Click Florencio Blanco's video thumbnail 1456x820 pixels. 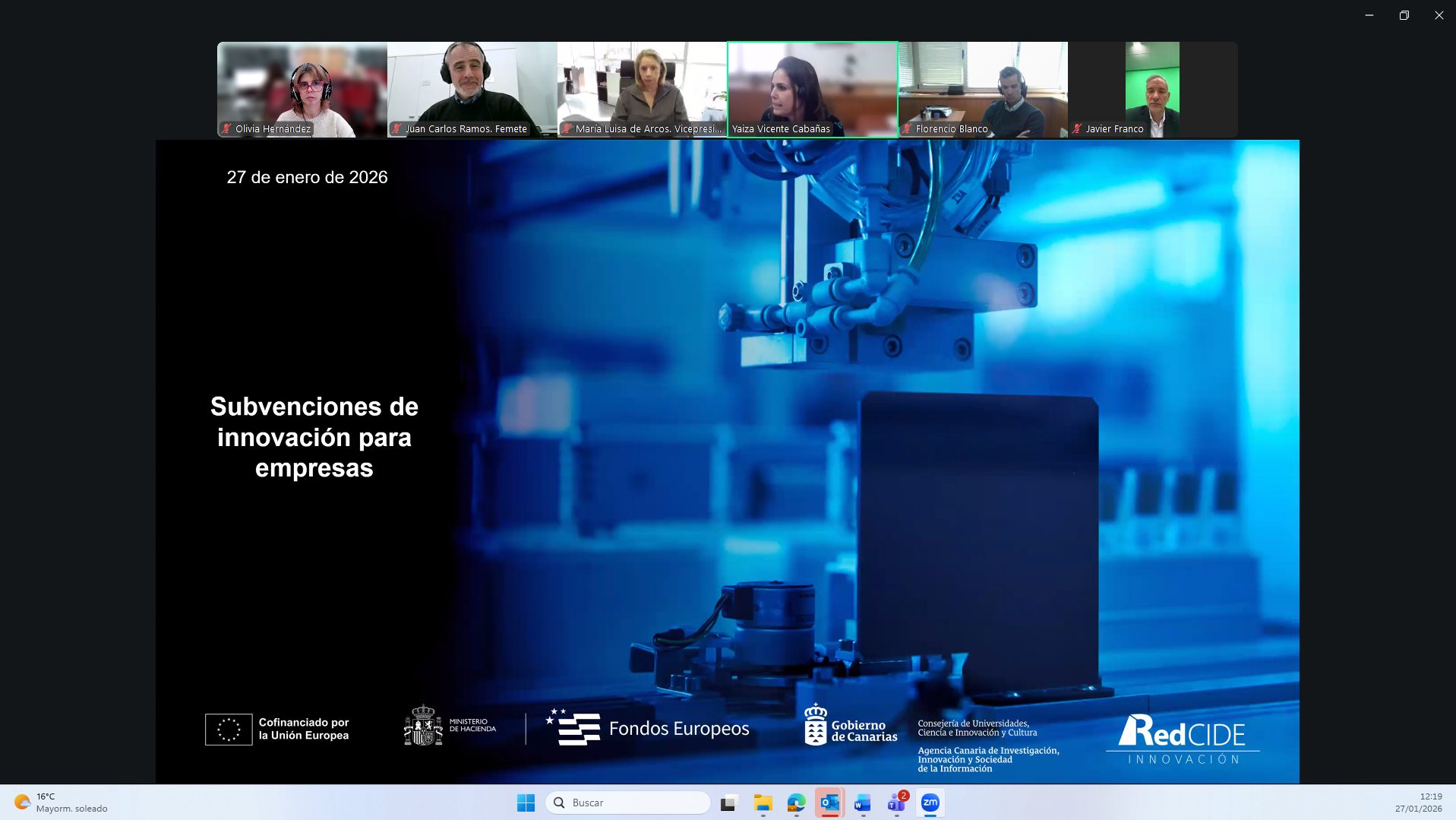click(x=983, y=87)
